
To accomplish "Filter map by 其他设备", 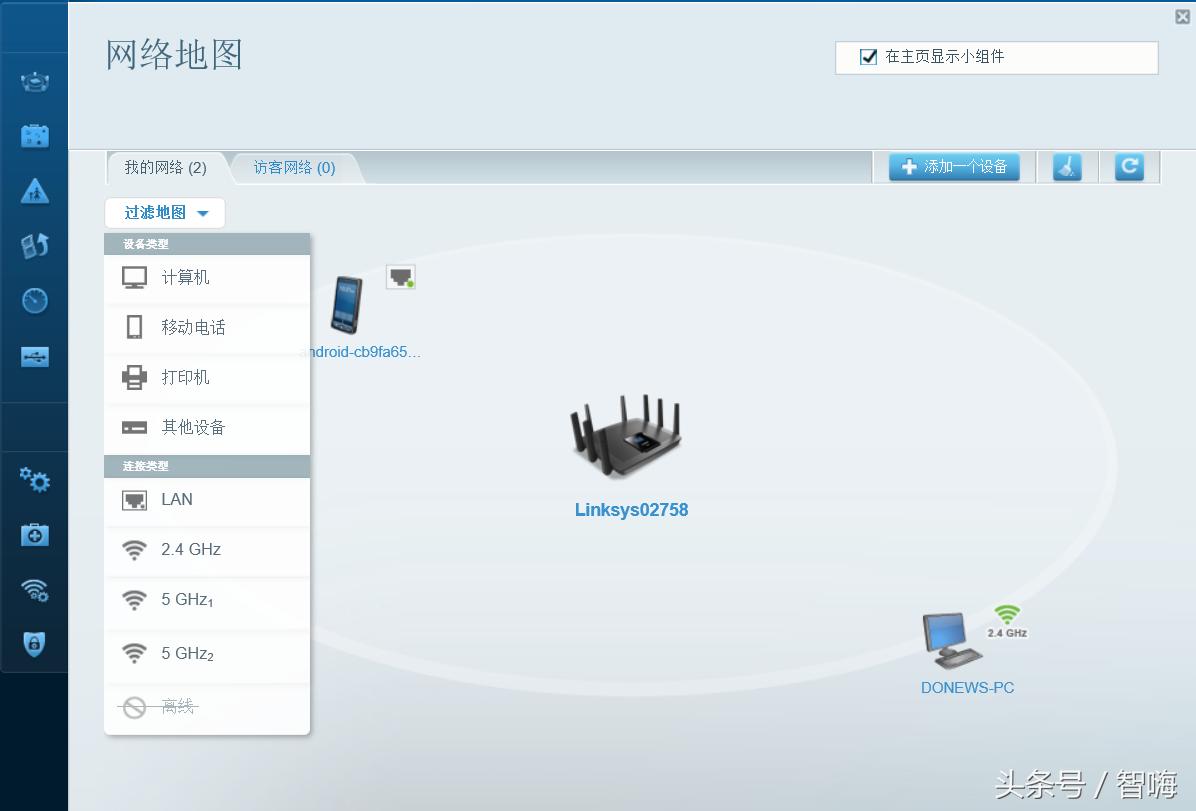I will pos(207,427).
